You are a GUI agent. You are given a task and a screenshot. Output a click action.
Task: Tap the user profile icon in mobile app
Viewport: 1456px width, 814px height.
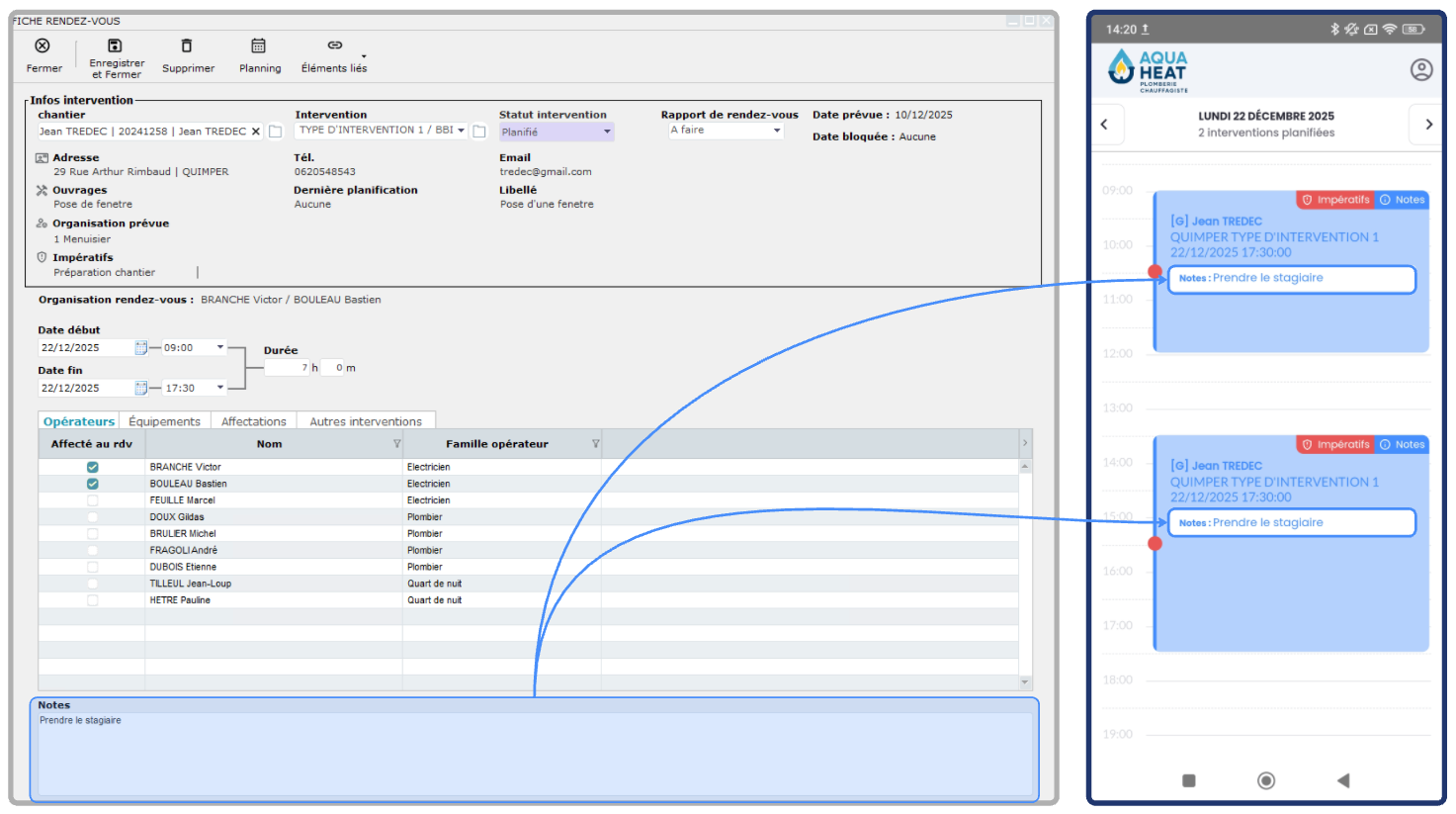[1420, 69]
